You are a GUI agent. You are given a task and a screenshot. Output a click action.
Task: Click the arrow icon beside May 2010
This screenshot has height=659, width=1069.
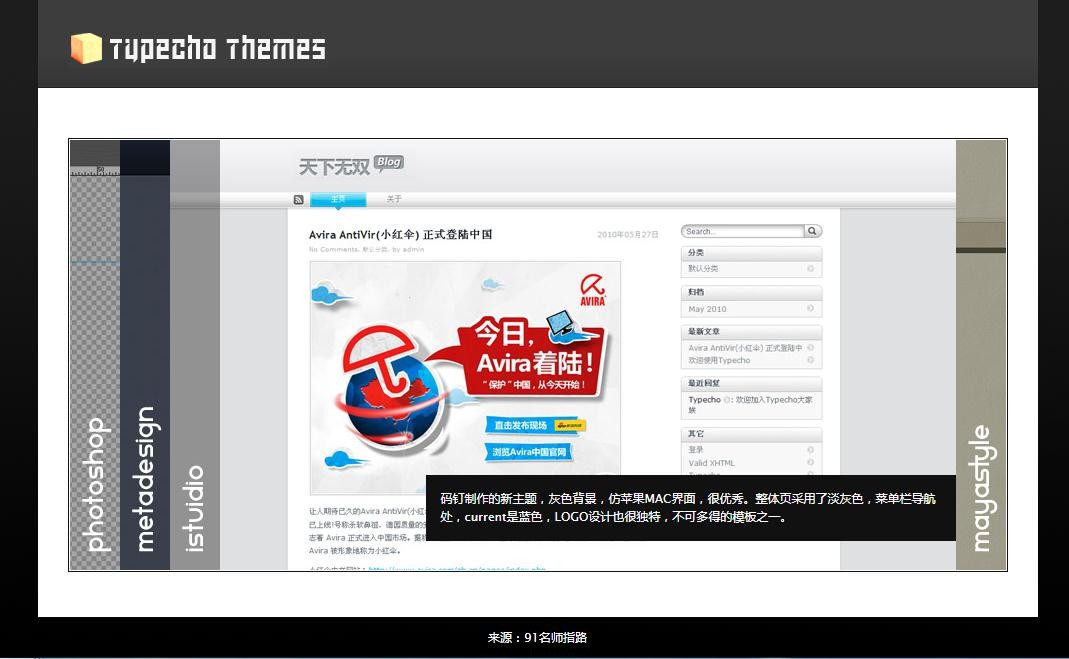click(x=811, y=309)
